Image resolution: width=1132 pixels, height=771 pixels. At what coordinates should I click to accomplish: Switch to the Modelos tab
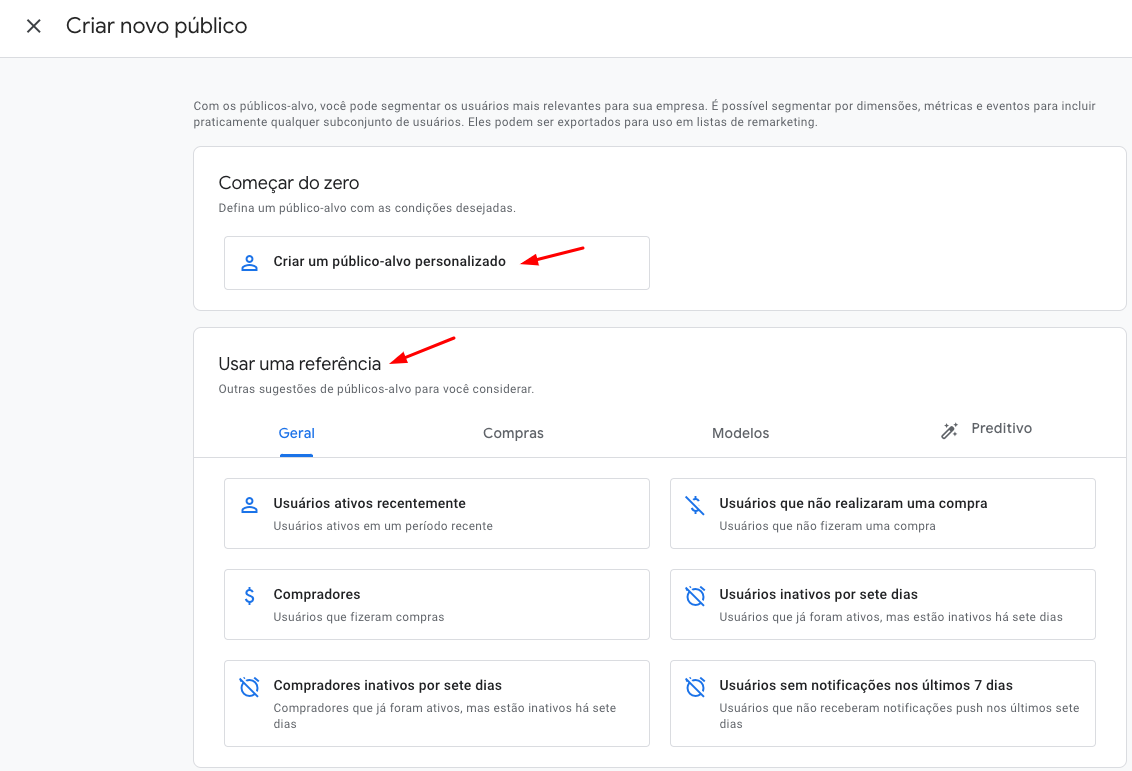740,433
